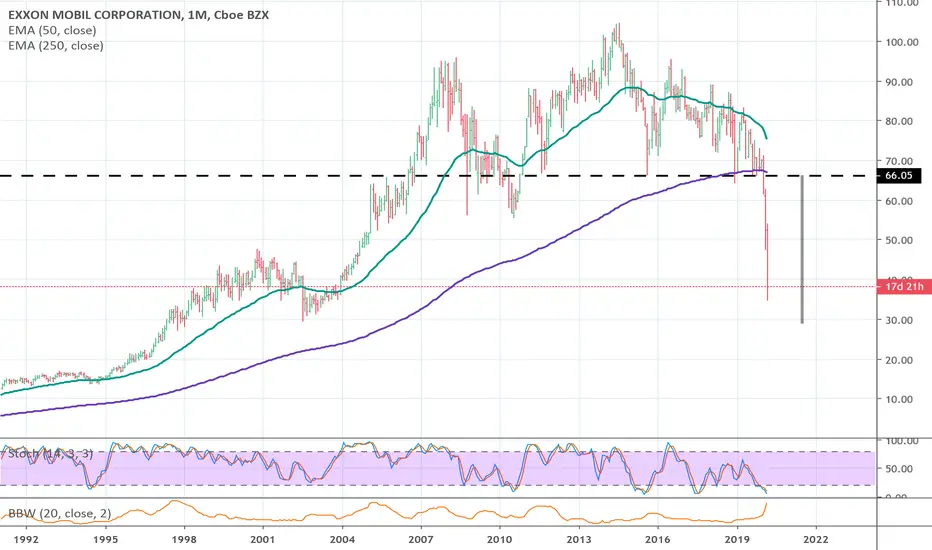The height and width of the screenshot is (550, 932).
Task: Click the 2019 label on the time axis
Action: point(737,539)
